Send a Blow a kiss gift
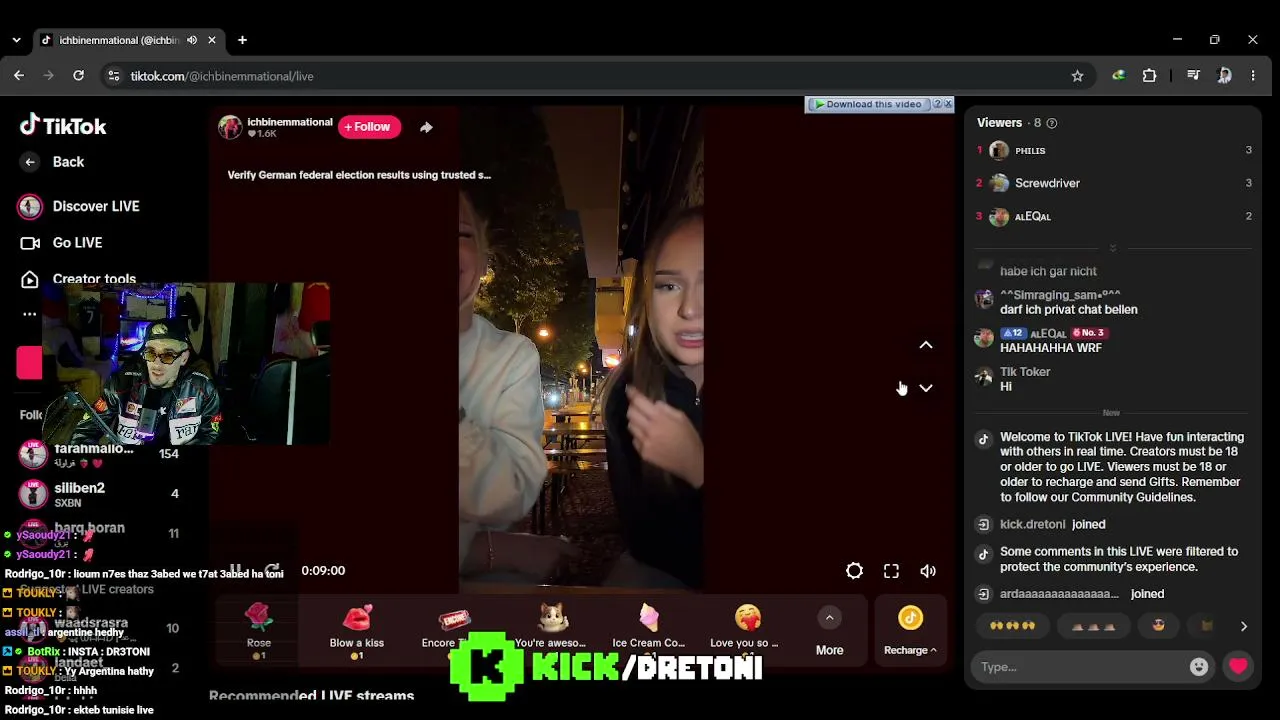 click(357, 630)
